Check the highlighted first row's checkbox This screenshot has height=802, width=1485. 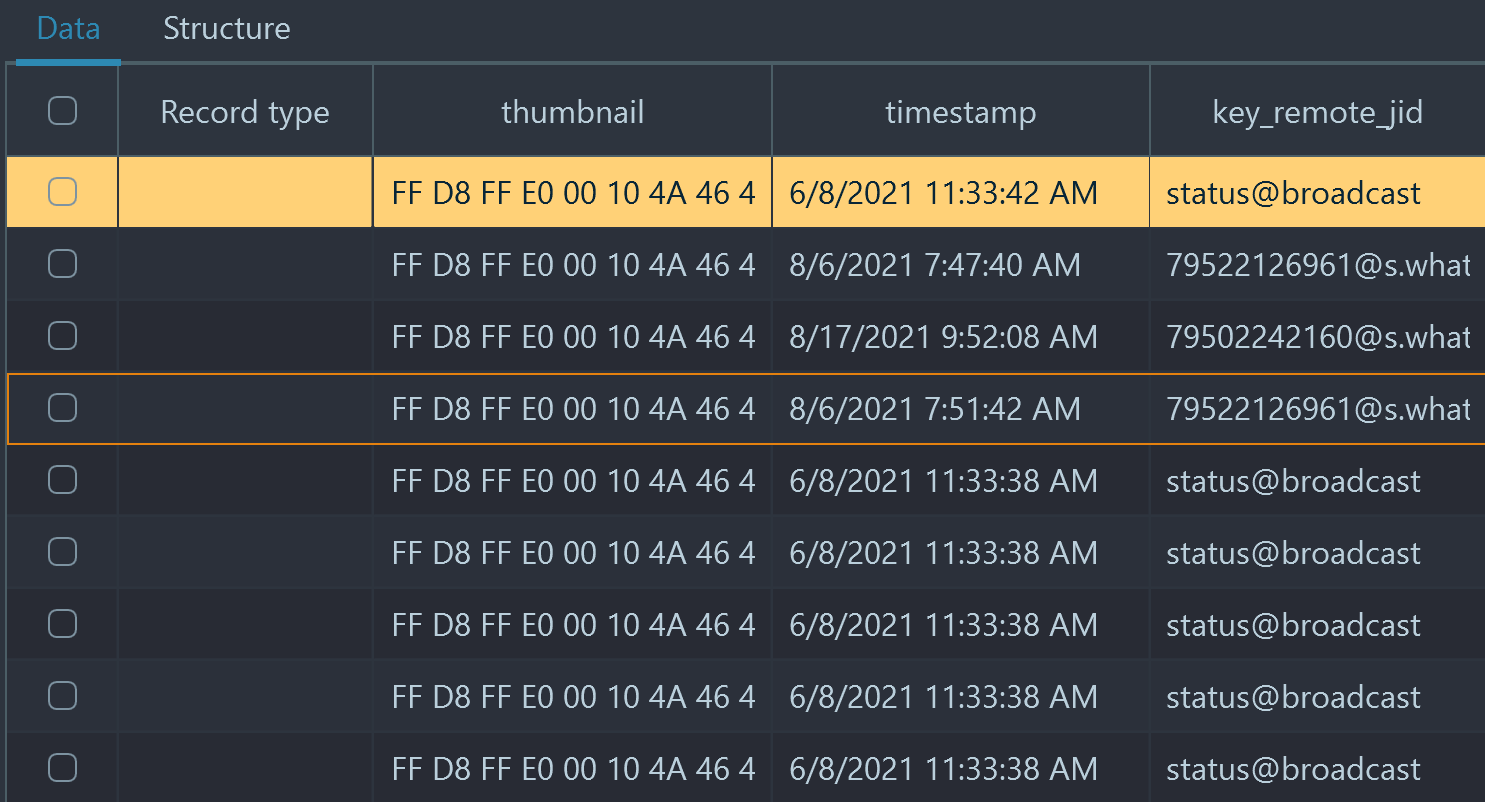pyautogui.click(x=63, y=192)
